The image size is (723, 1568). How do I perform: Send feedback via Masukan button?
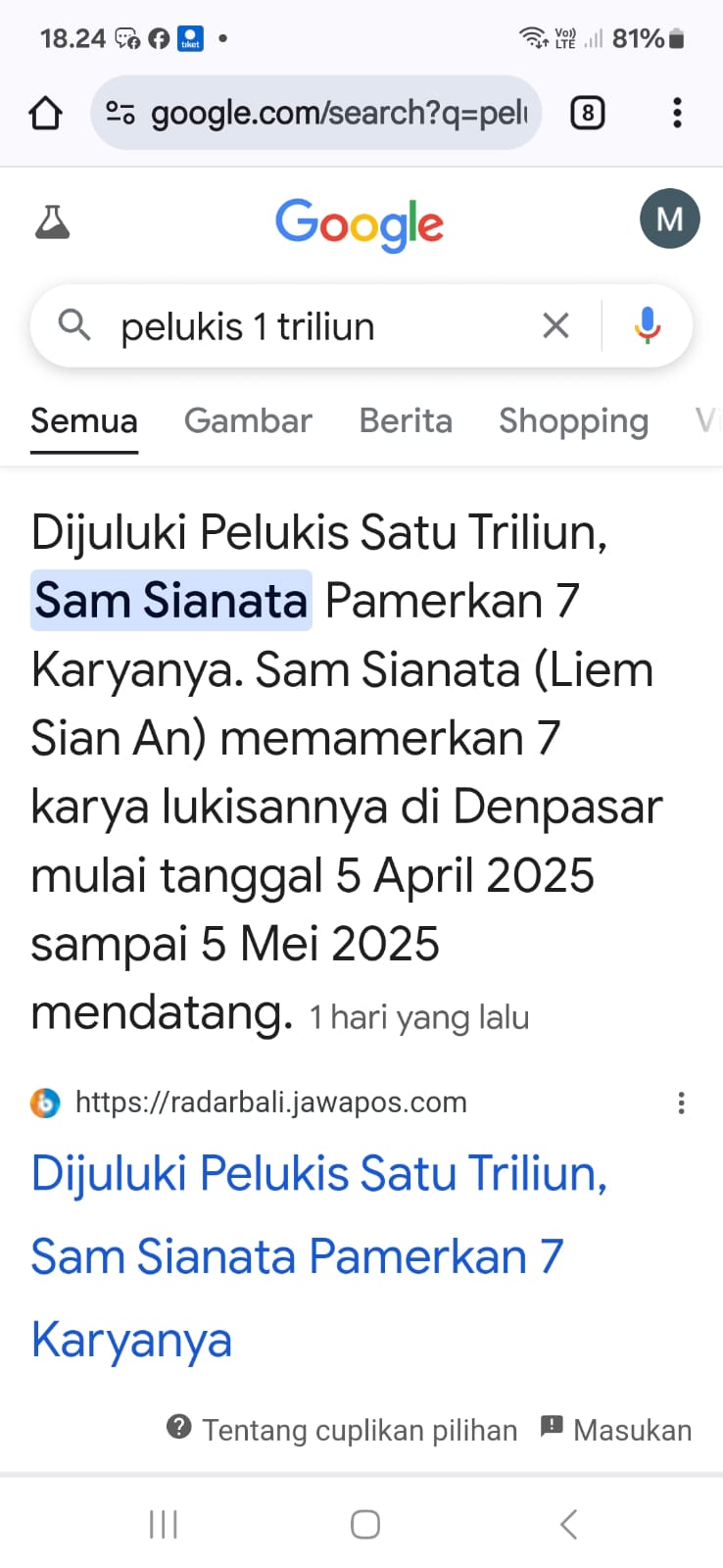point(616,1430)
